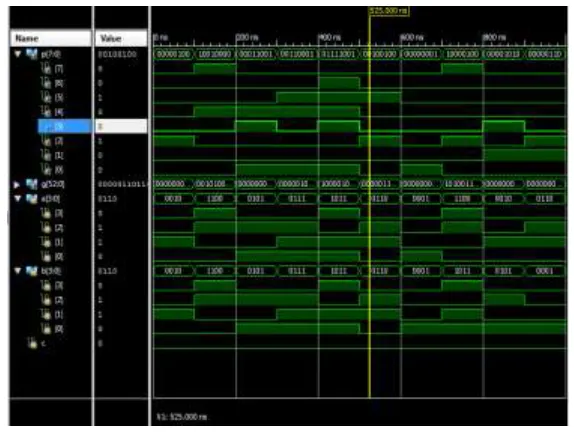Viewport: 574px width, 432px height.
Task: Click the bit icon of p bit [2]
Action: tap(46, 141)
